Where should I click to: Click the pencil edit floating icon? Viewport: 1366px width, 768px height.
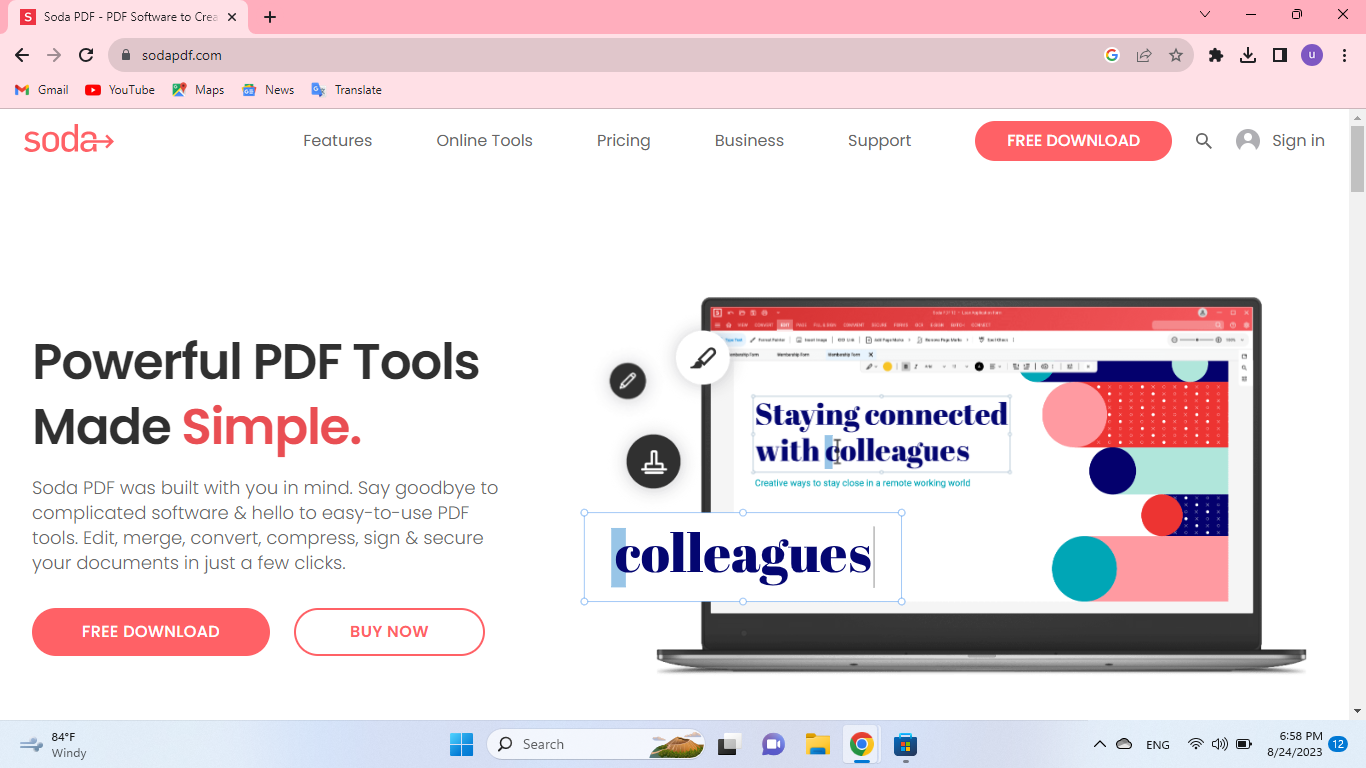[628, 381]
